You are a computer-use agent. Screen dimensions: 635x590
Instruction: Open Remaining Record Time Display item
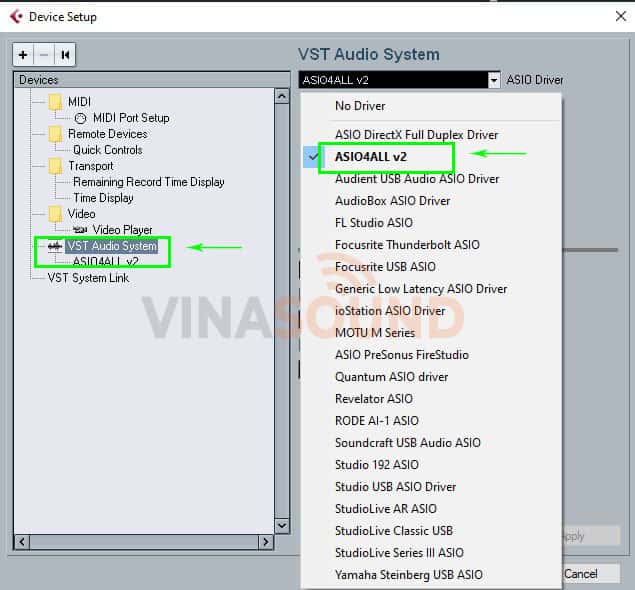point(149,182)
